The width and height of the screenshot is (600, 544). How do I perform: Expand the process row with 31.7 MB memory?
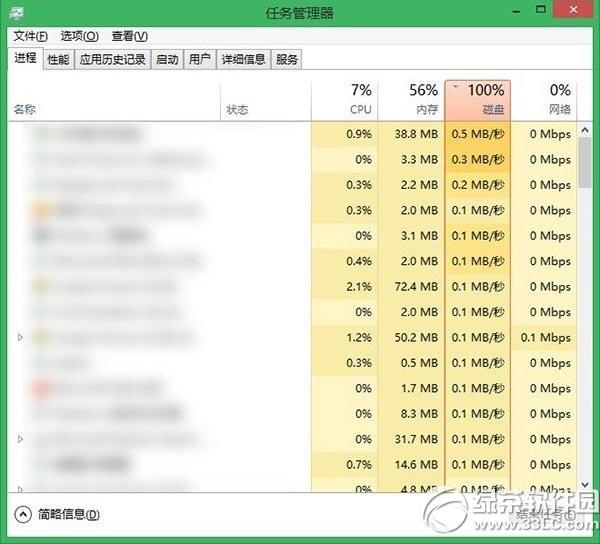pos(20,439)
